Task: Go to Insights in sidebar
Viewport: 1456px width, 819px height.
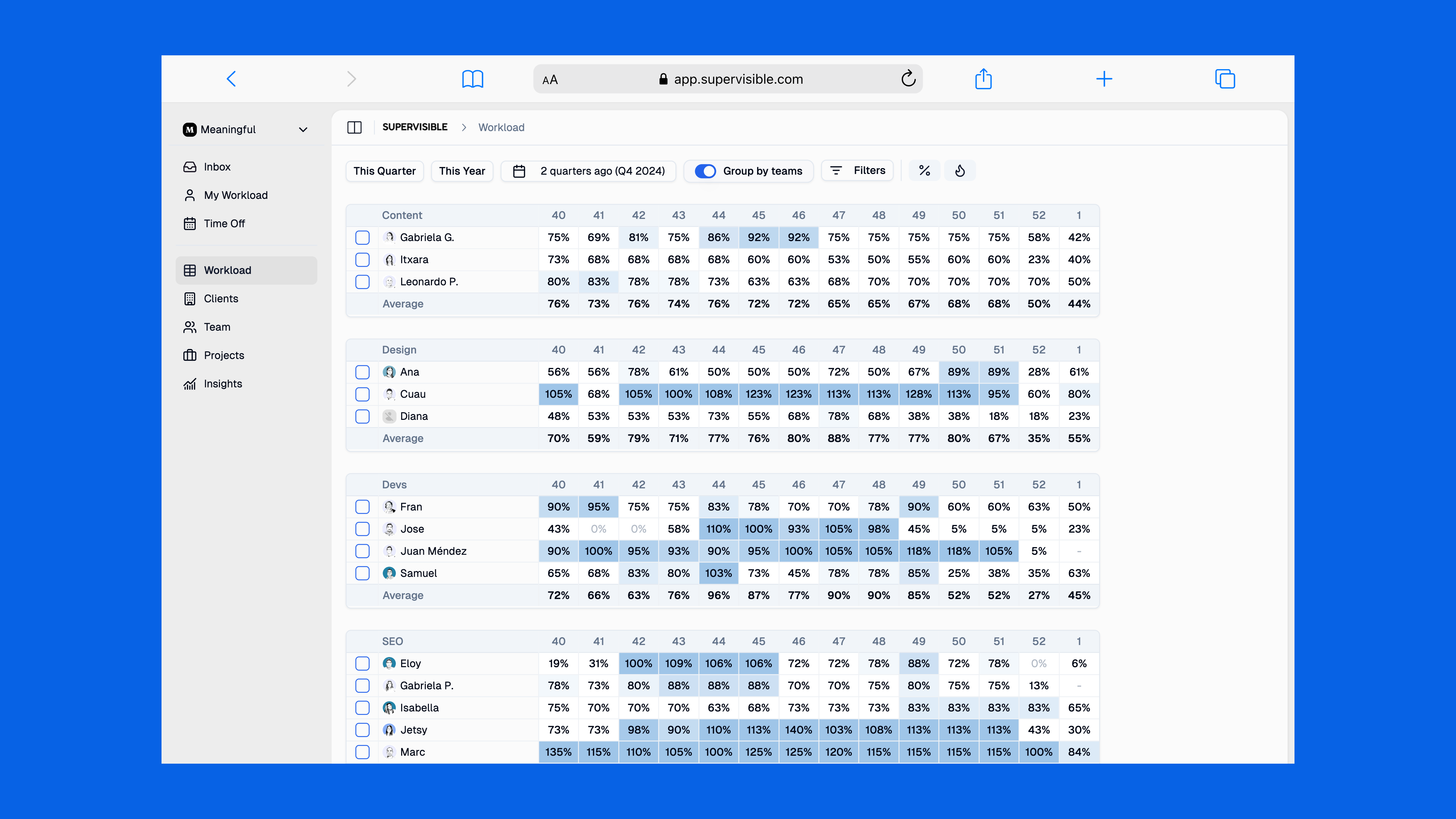Action: point(223,384)
